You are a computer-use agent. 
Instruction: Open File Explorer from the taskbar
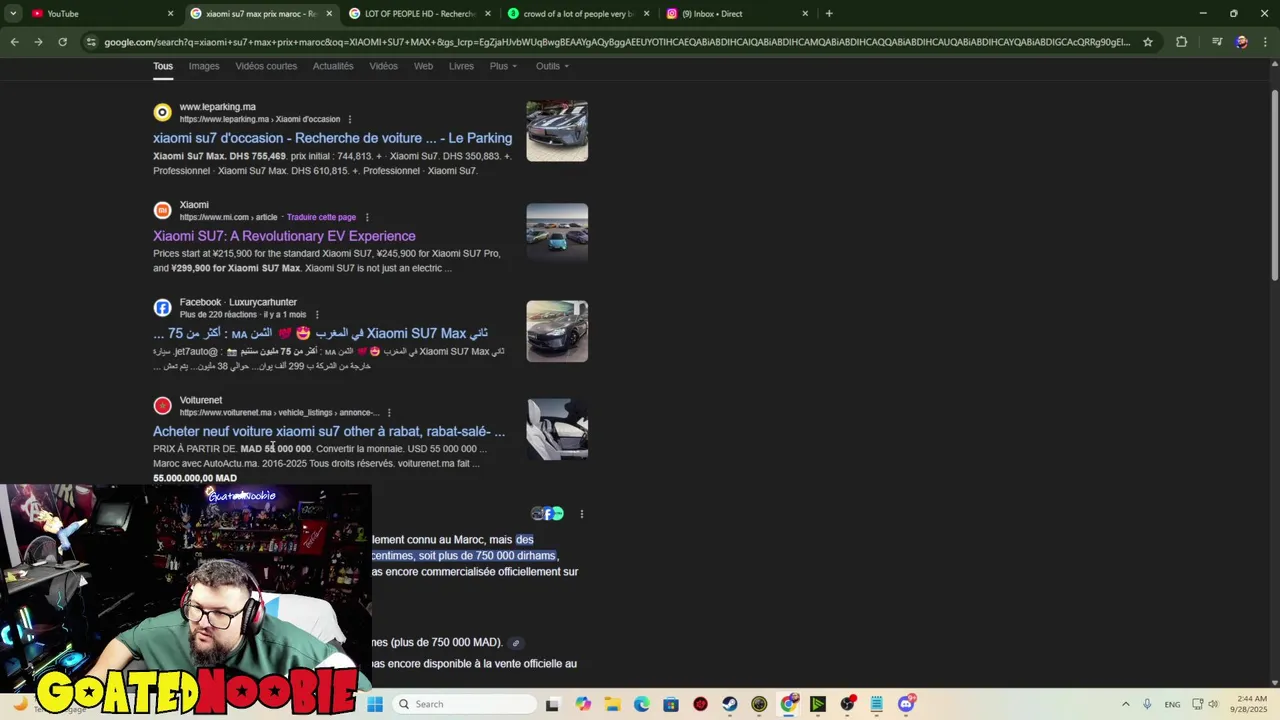(612, 704)
